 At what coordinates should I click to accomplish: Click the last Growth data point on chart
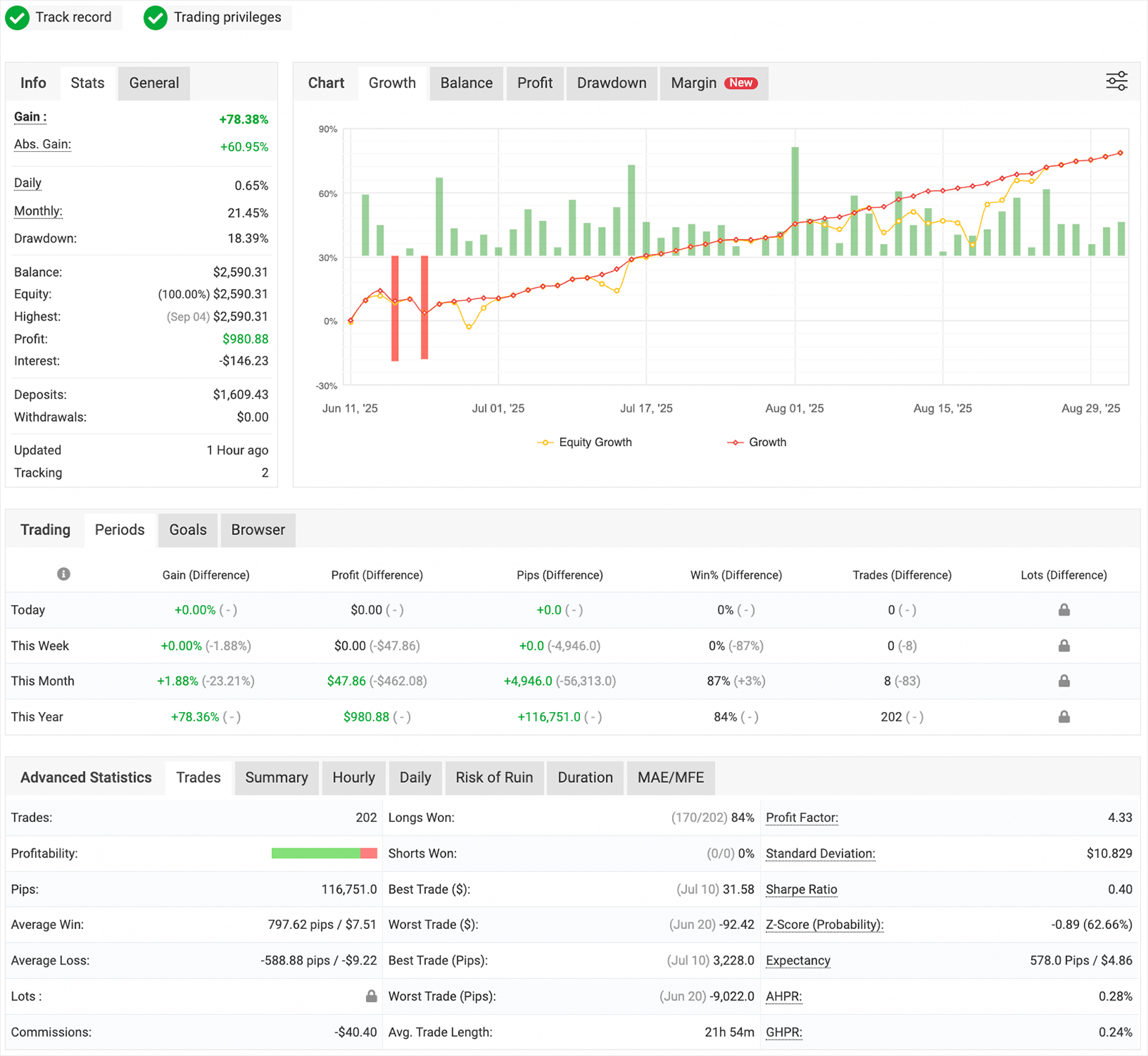click(x=1120, y=153)
